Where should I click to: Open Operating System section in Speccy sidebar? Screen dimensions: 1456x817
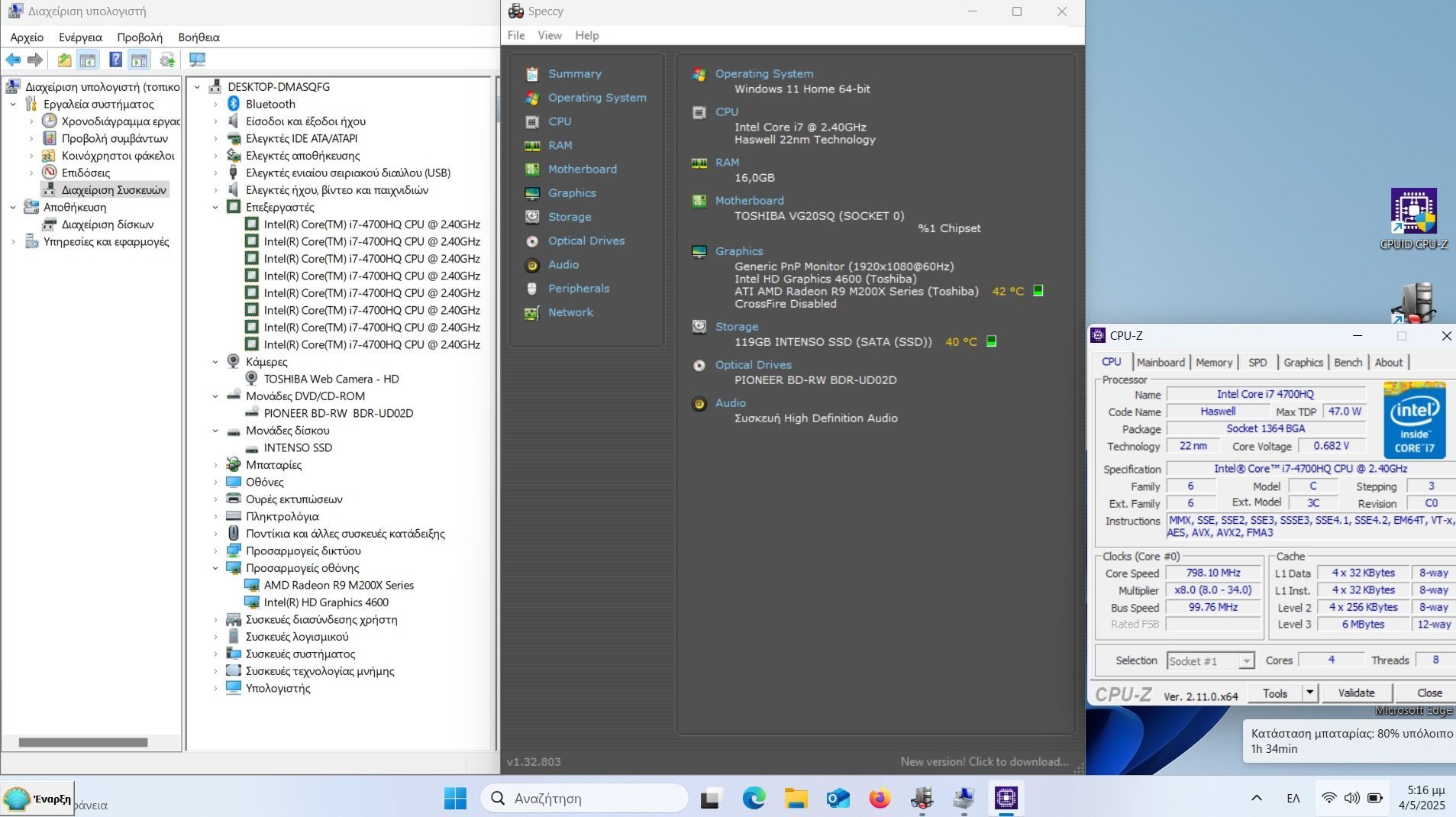coord(596,98)
